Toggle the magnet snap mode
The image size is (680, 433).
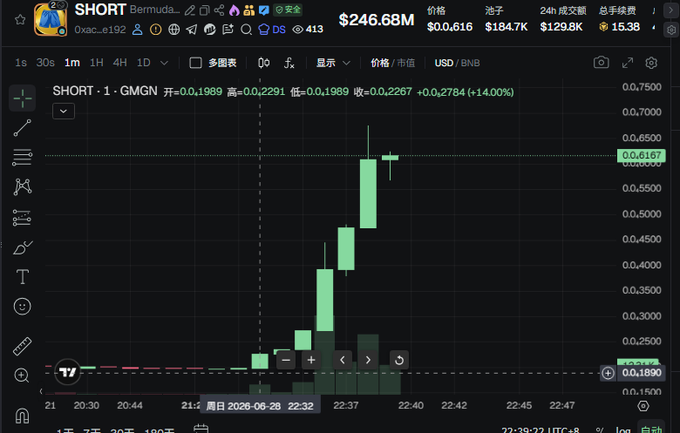point(22,416)
